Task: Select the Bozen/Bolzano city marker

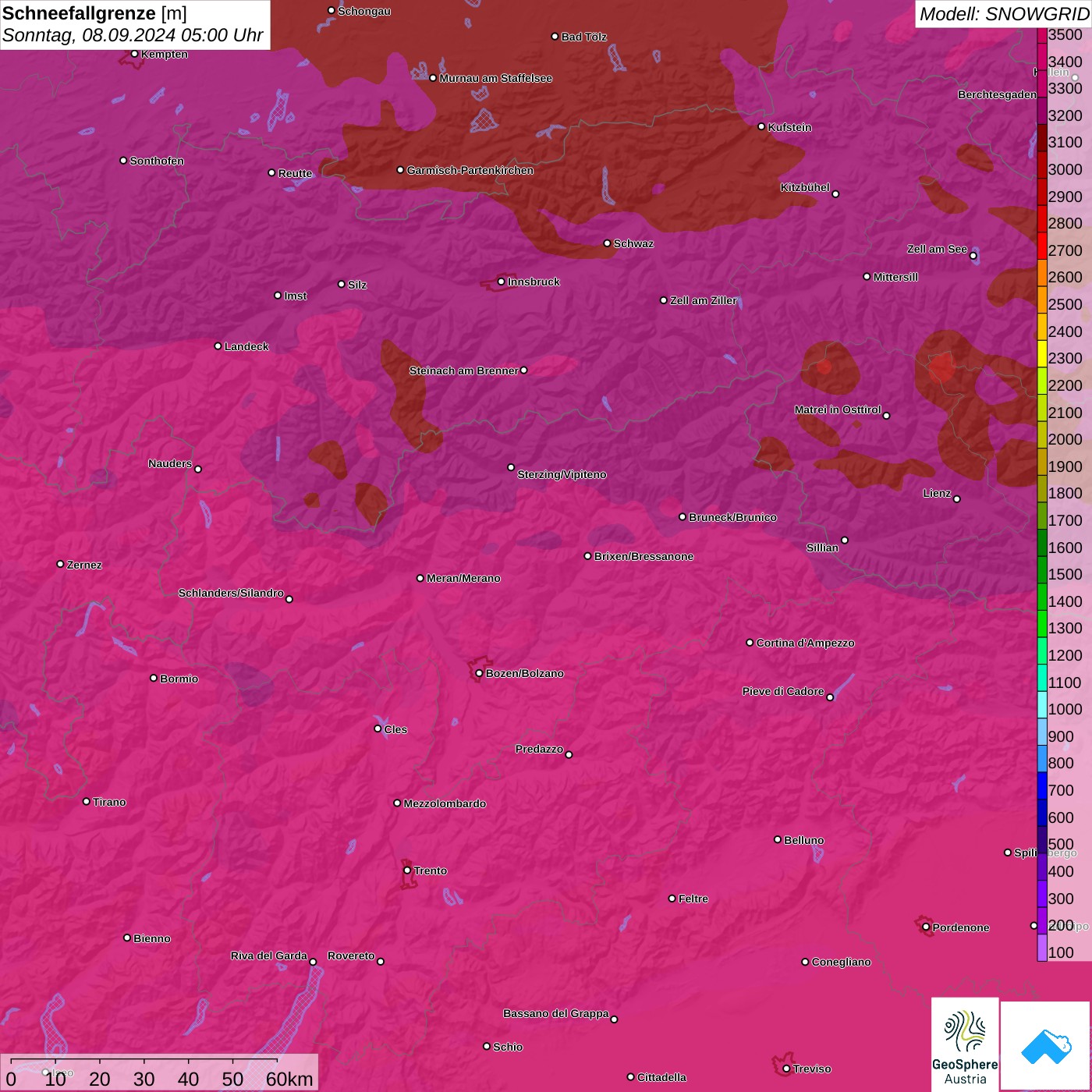Action: tap(480, 673)
